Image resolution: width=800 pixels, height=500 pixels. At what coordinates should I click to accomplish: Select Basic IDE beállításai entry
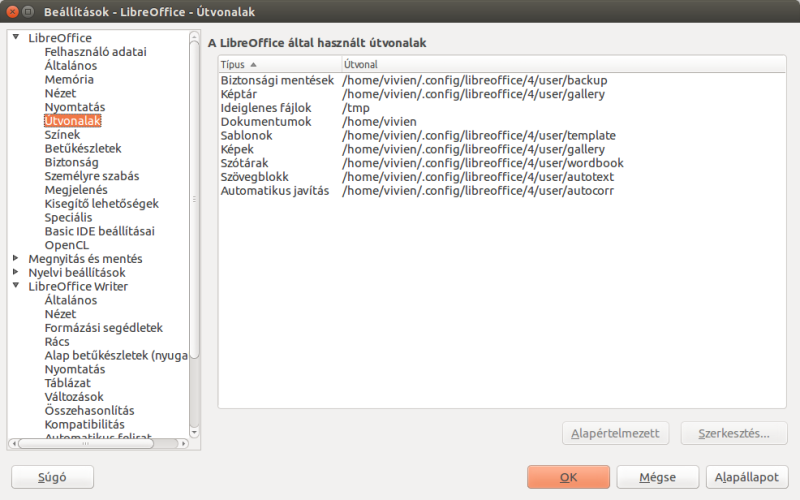pyautogui.click(x=99, y=231)
